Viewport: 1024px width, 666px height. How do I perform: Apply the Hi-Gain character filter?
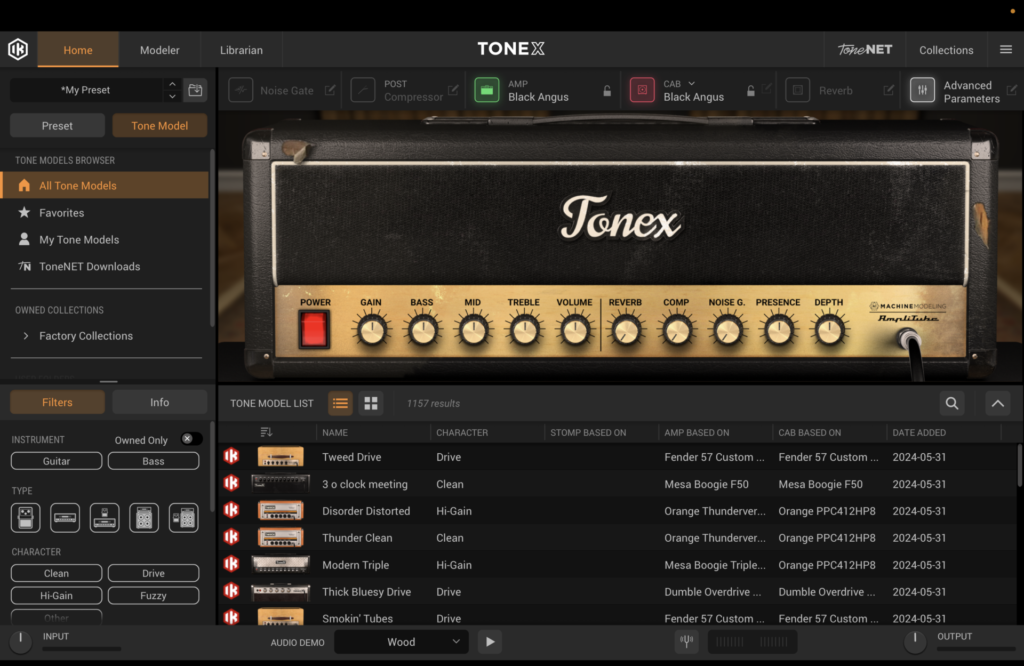click(x=56, y=596)
